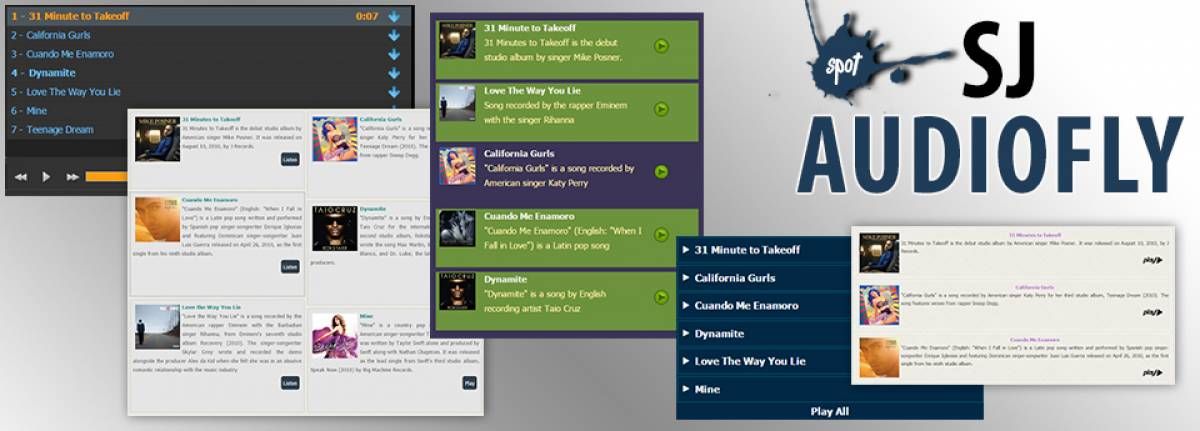This screenshot has height=431, width=1200.
Task: Open Taio Cruz Dynamite cover in grid player
Action: (334, 228)
